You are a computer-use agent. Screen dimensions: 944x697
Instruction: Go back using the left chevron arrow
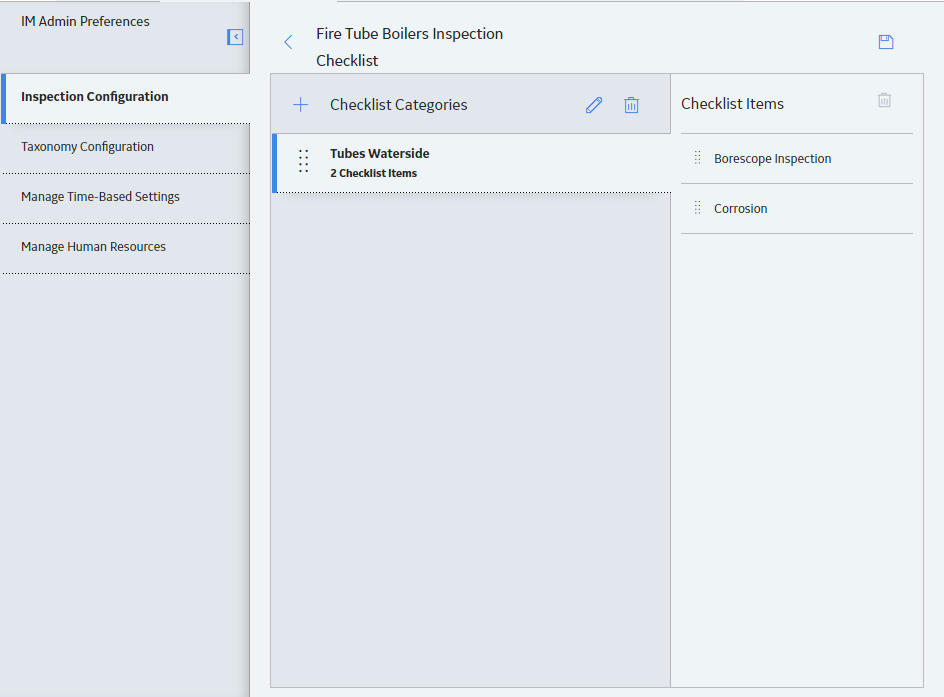click(x=288, y=42)
